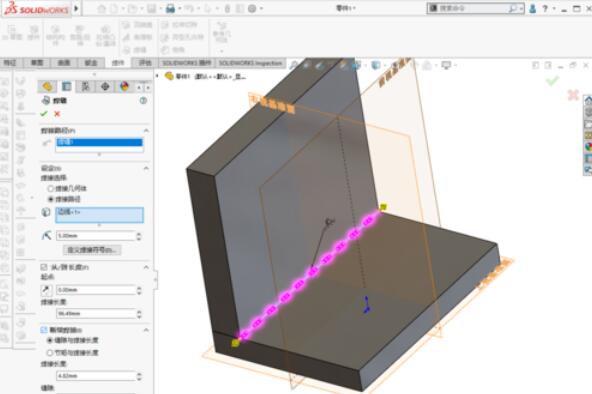Open the SolidWorks logo menu arrow
Image resolution: width=592 pixels, height=394 pixels.
click(x=77, y=8)
